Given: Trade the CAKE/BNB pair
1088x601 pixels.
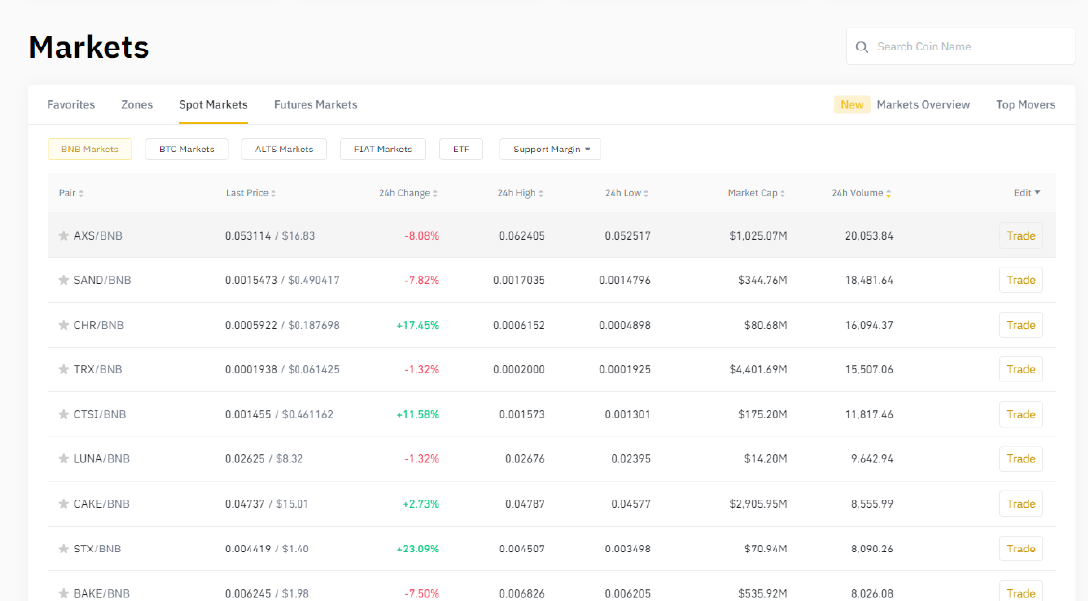Looking at the screenshot, I should click(1021, 504).
